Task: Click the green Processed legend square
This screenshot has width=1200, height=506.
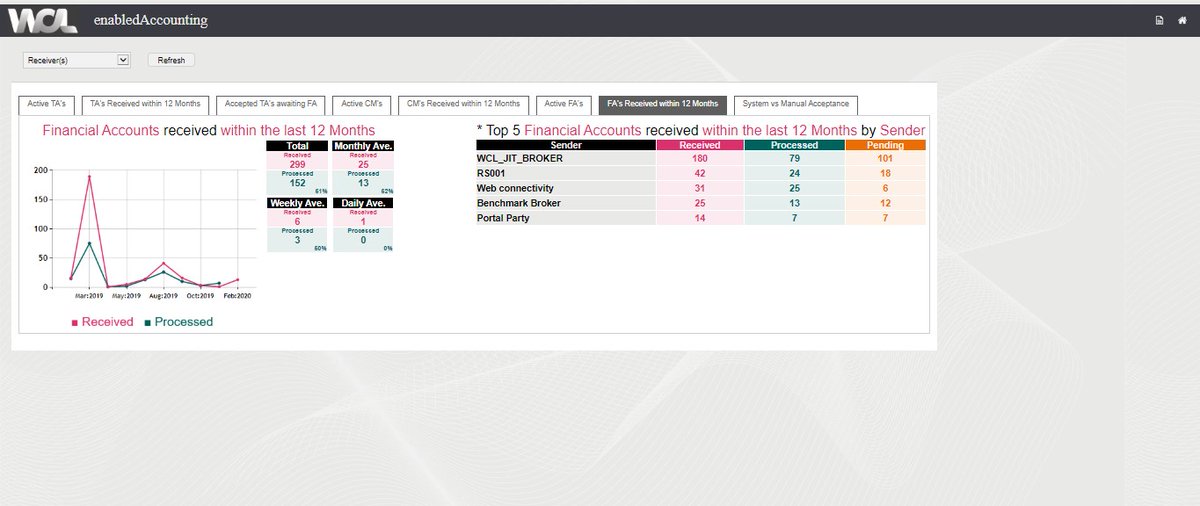Action: coord(147,323)
